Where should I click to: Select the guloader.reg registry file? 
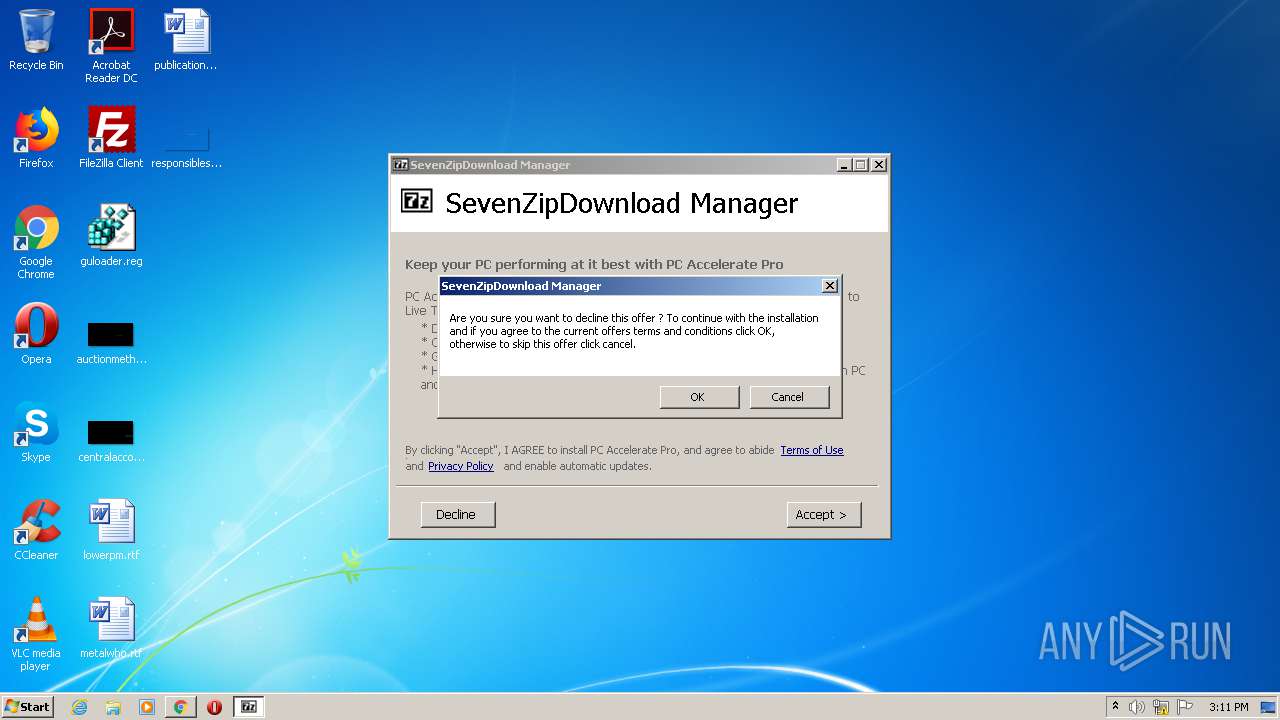[x=111, y=236]
